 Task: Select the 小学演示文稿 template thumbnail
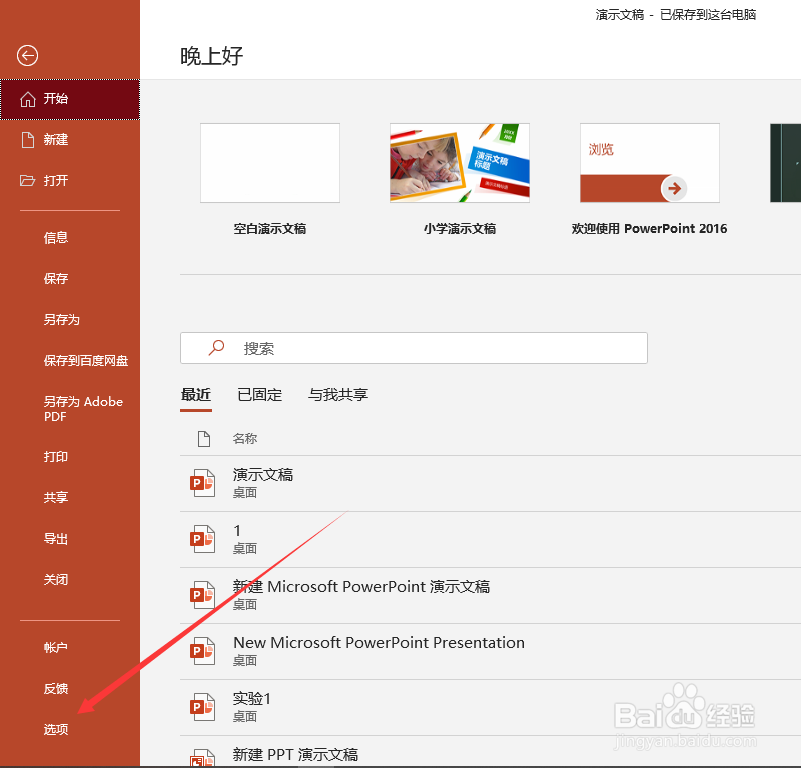pos(460,163)
